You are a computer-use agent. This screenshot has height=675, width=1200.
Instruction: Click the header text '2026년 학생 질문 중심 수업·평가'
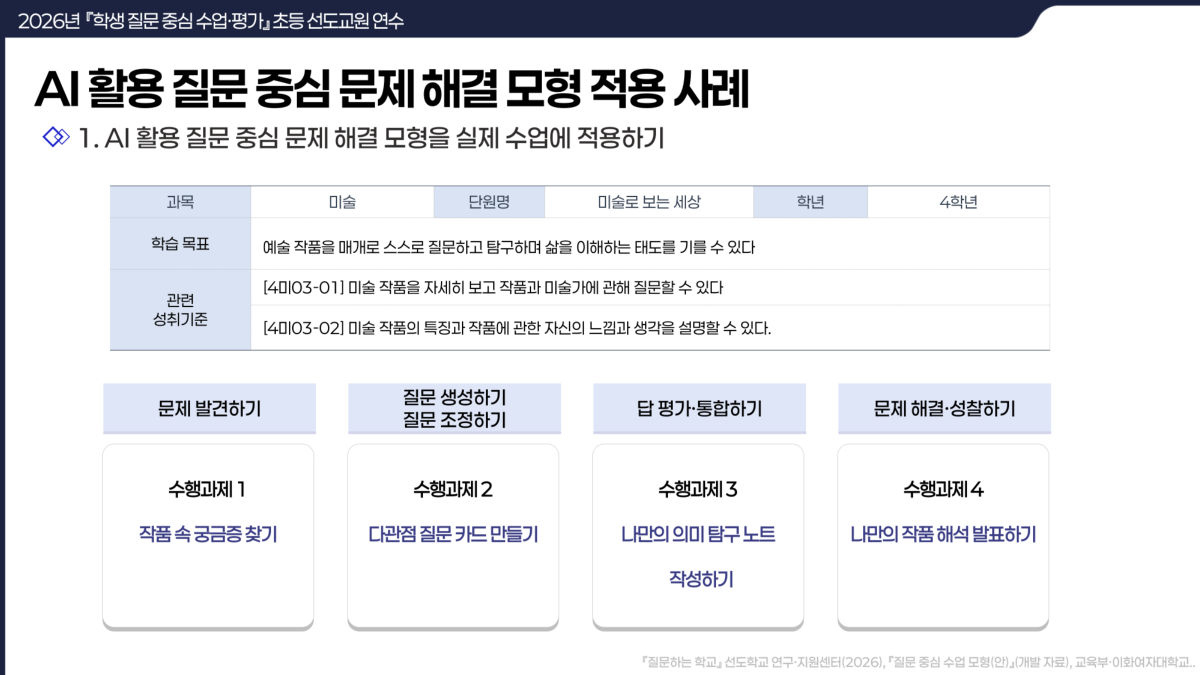pyautogui.click(x=144, y=20)
